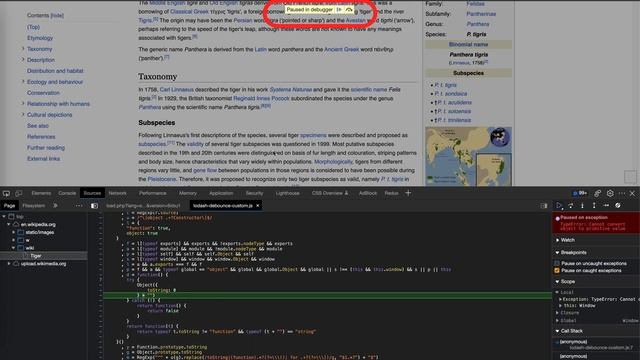Open the Memory tab
The image size is (640, 360).
pyautogui.click(x=188, y=193)
